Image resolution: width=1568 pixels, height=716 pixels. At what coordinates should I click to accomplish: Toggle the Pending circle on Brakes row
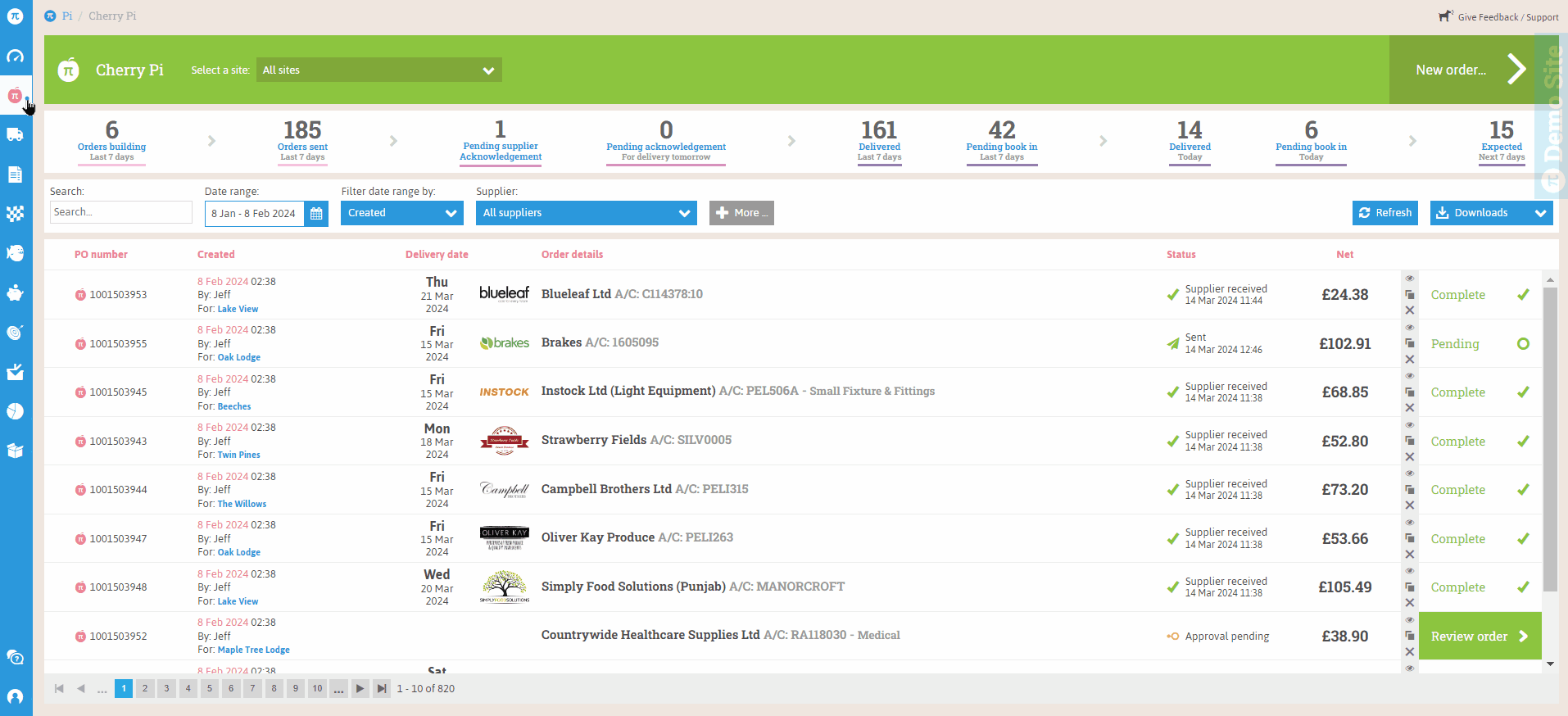point(1523,344)
